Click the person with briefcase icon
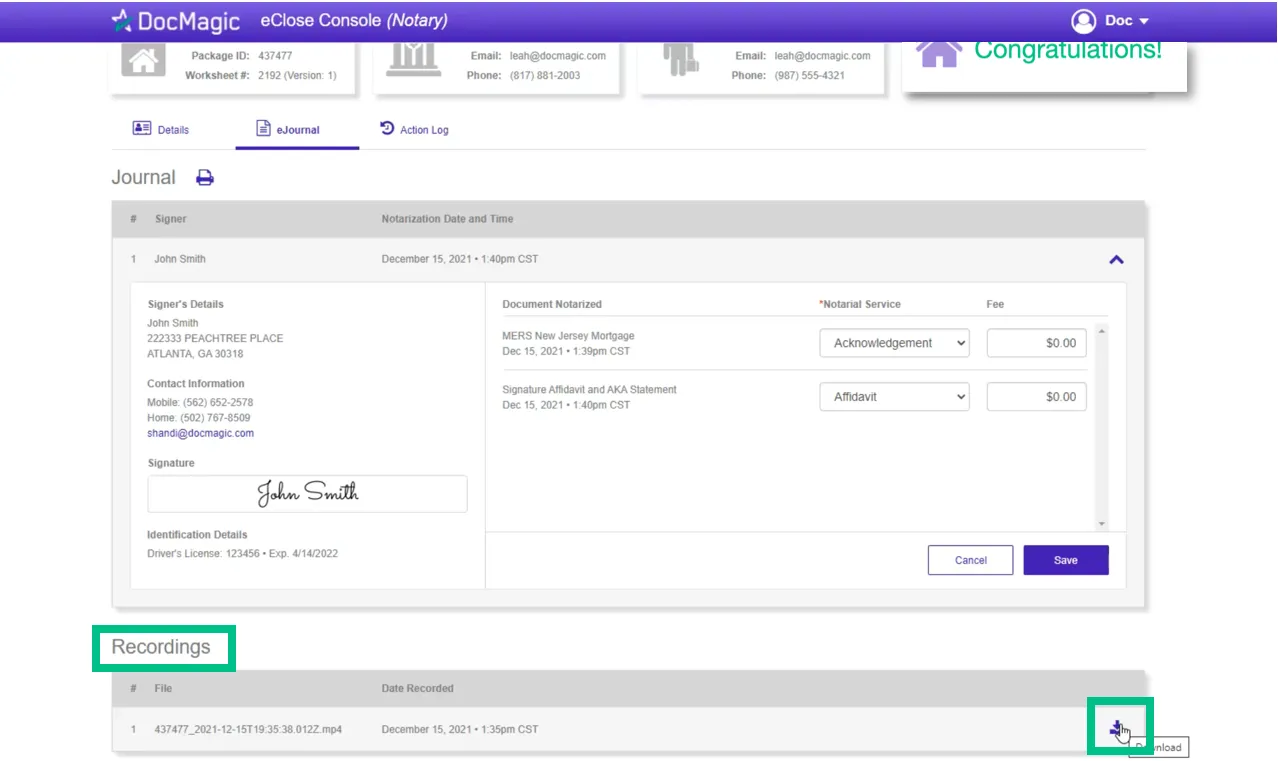 (x=680, y=60)
